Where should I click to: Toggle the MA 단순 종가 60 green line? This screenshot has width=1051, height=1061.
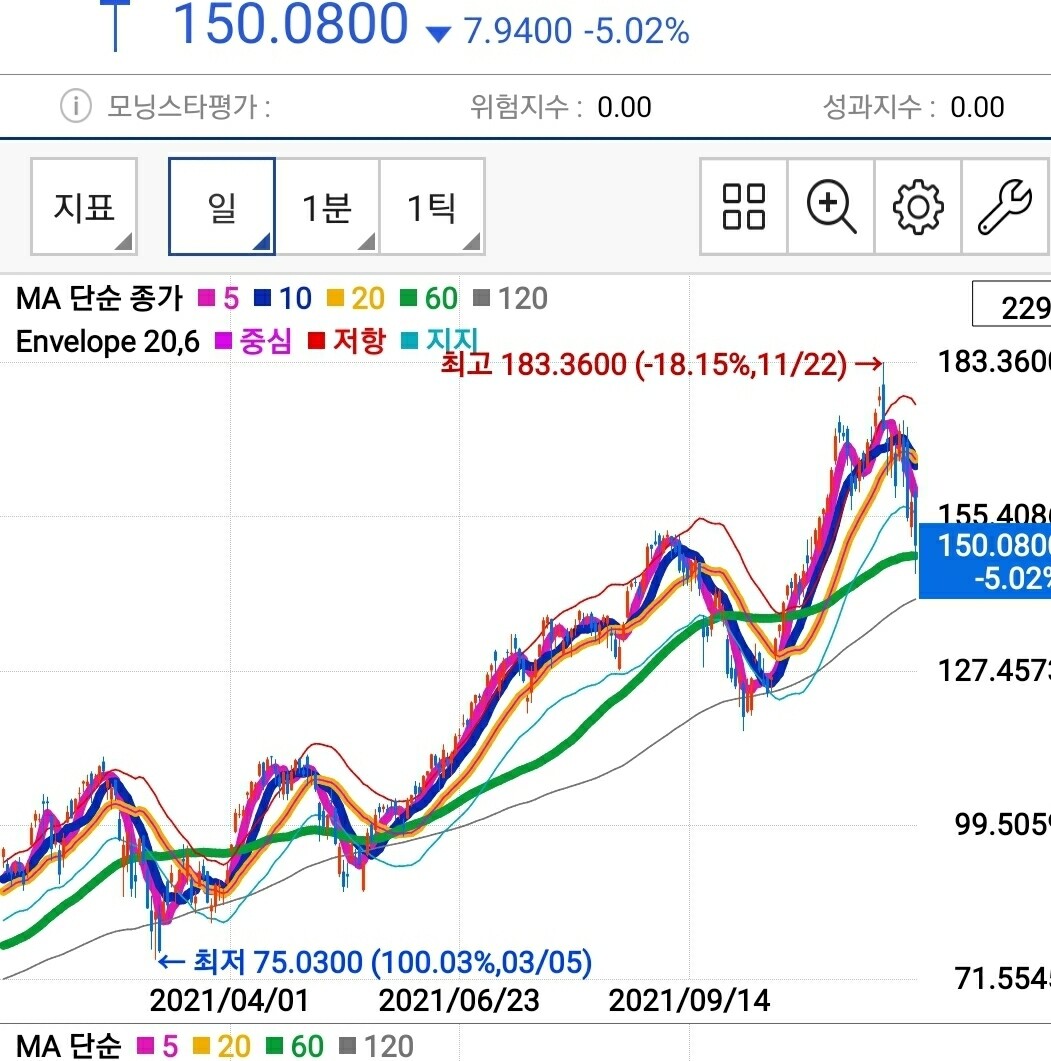click(x=429, y=298)
